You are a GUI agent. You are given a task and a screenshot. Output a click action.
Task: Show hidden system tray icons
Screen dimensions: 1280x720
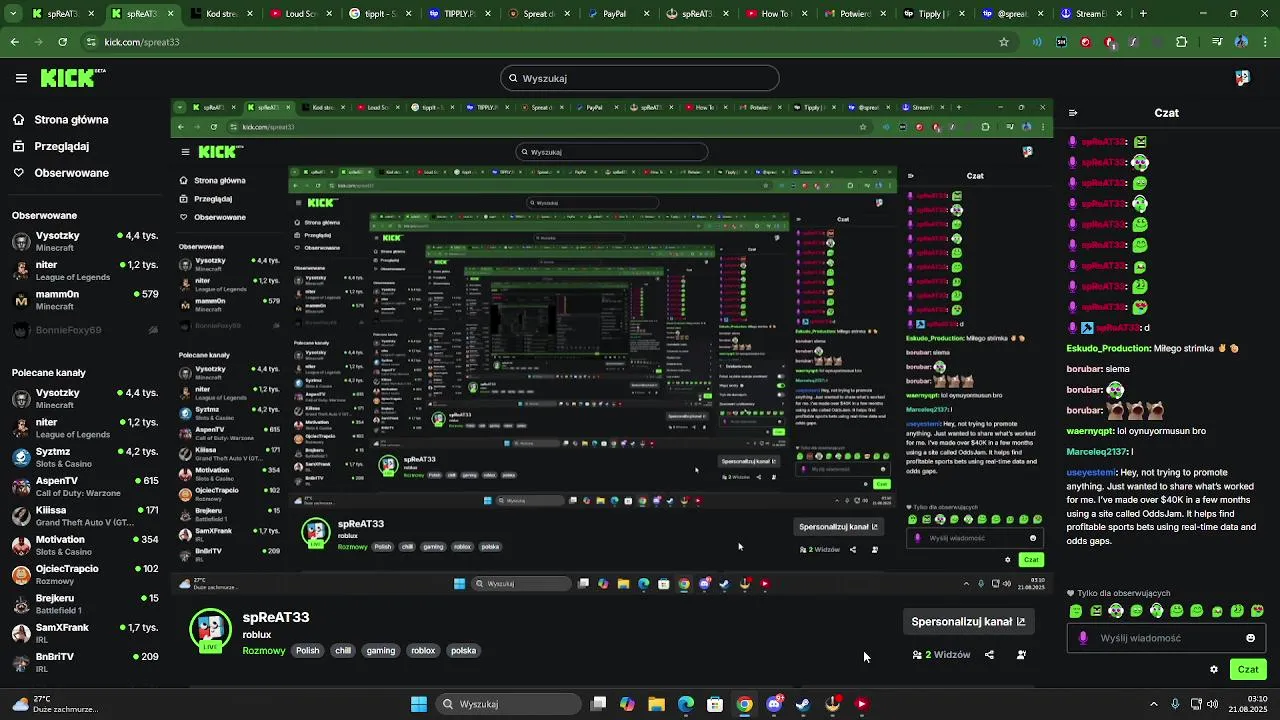click(1154, 704)
